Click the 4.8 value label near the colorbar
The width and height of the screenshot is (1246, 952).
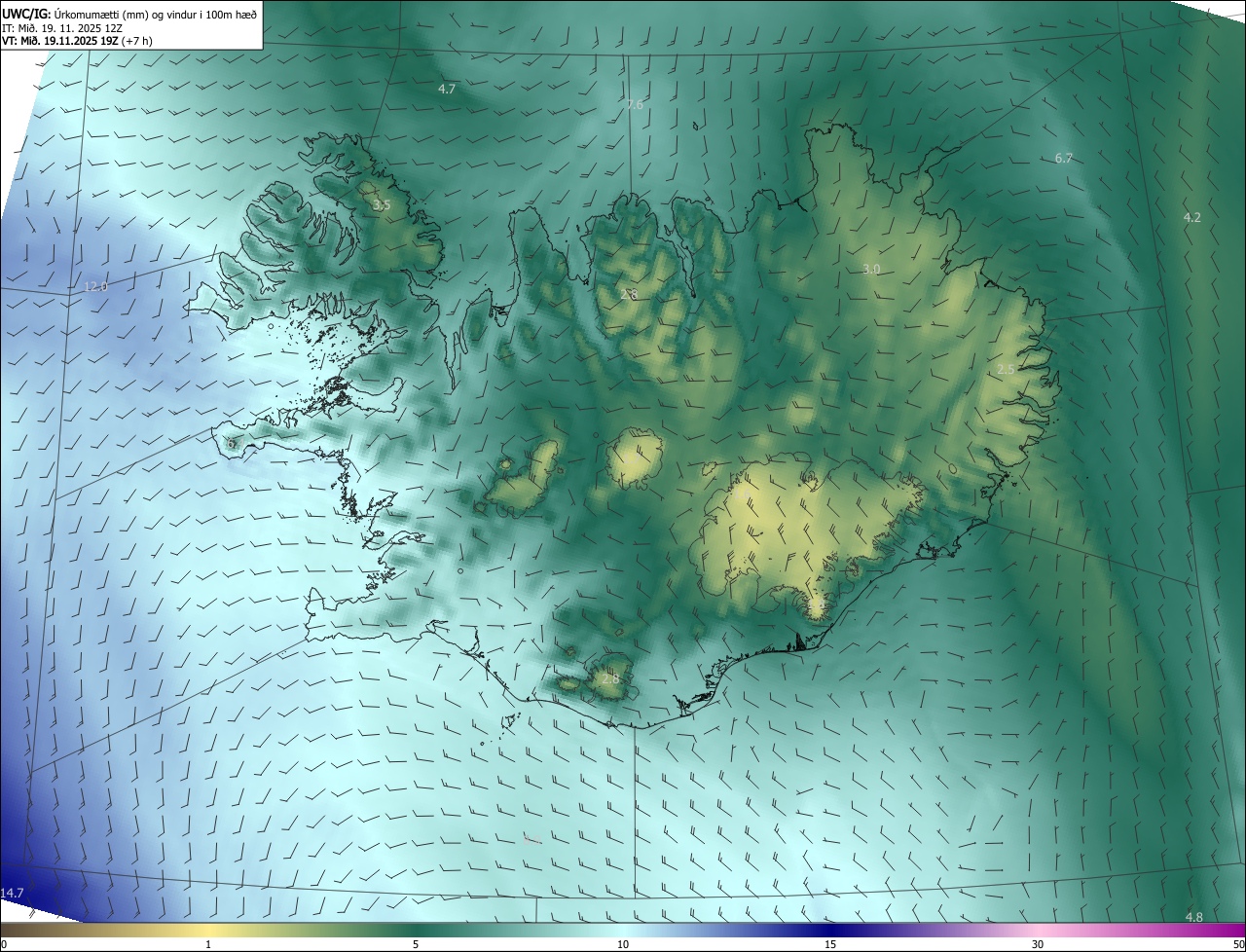tap(1194, 917)
